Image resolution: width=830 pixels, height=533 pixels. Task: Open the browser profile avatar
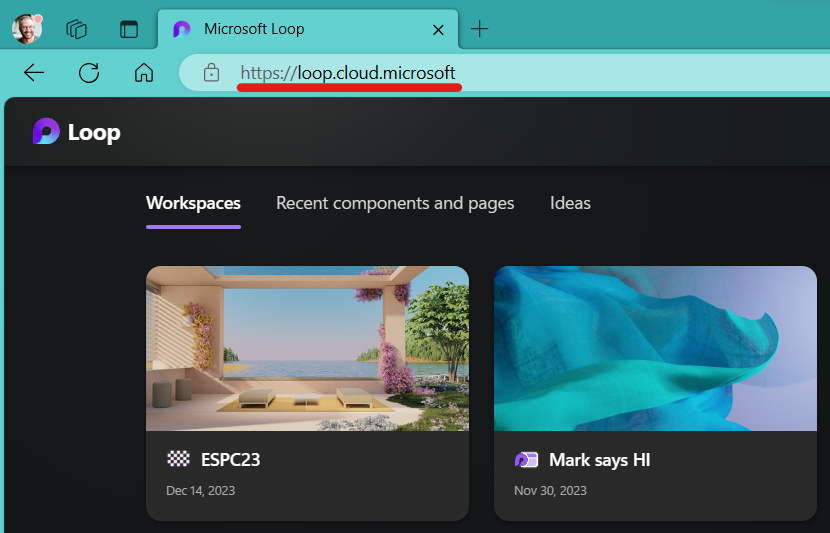pyautogui.click(x=26, y=29)
